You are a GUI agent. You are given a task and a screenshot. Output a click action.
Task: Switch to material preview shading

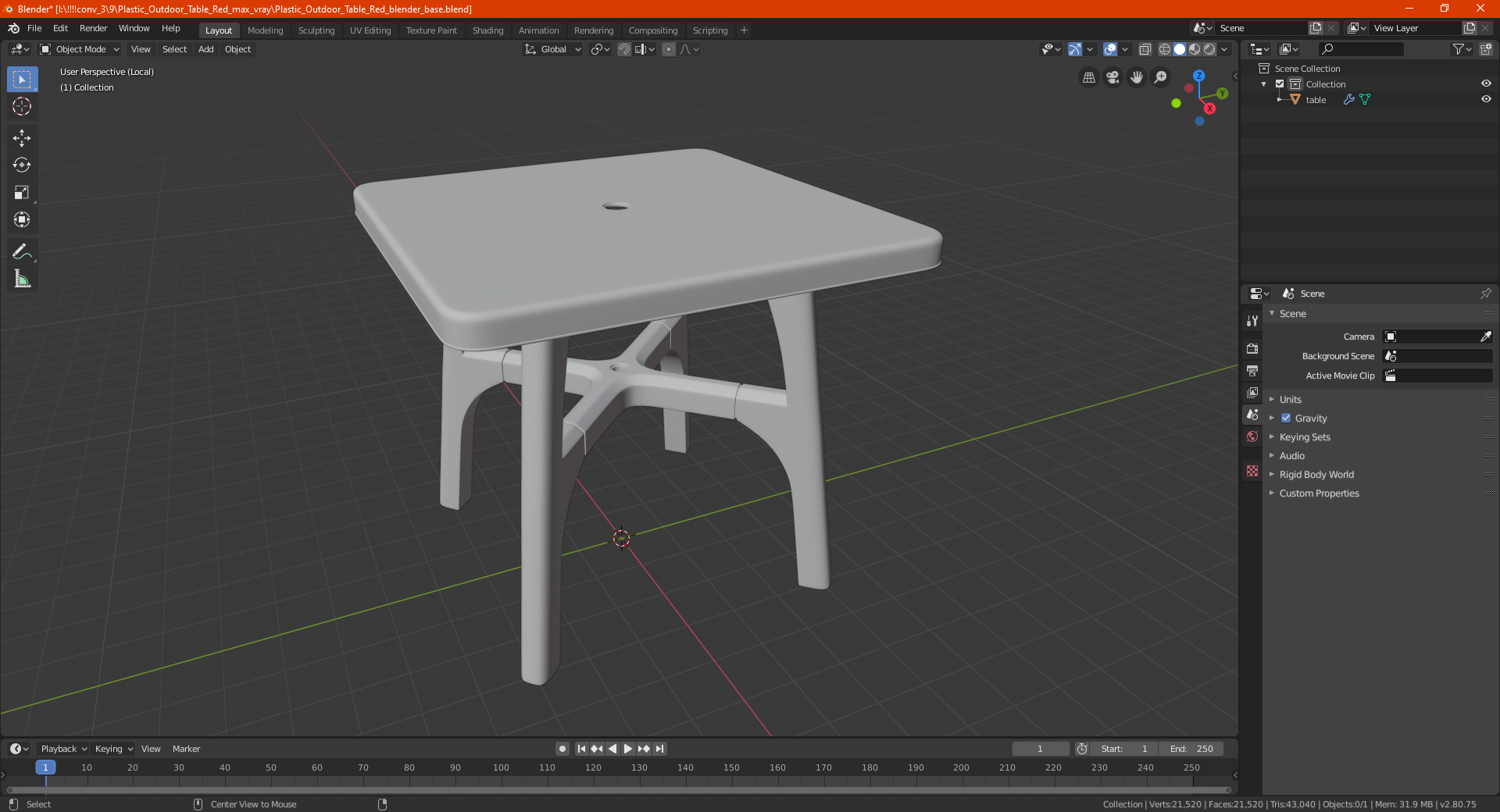[x=1195, y=49]
